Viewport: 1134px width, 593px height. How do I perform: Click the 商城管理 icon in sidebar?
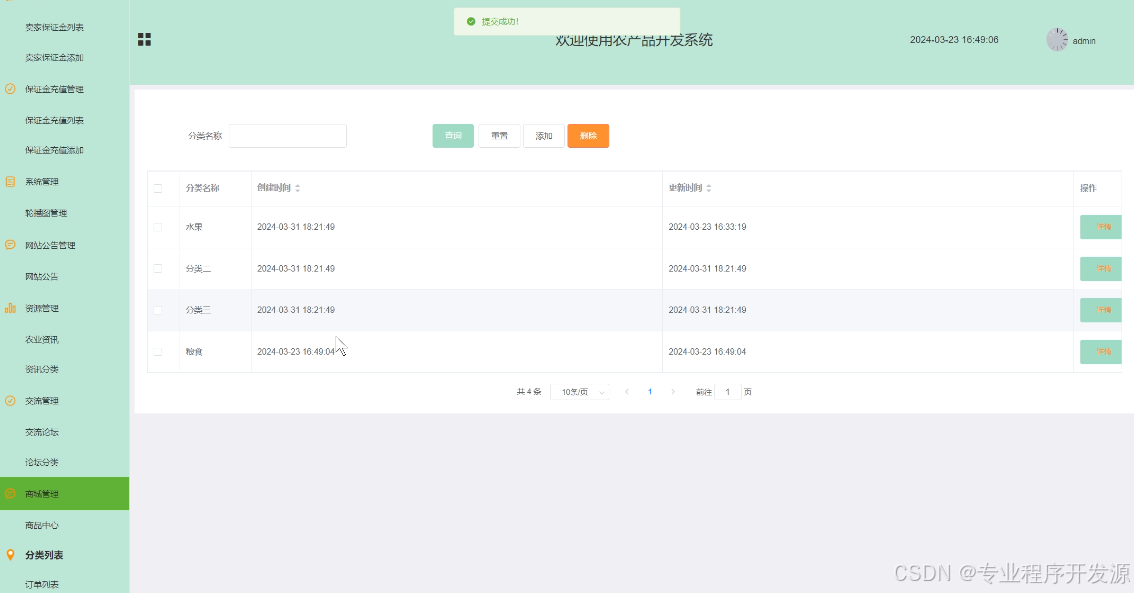coord(10,494)
